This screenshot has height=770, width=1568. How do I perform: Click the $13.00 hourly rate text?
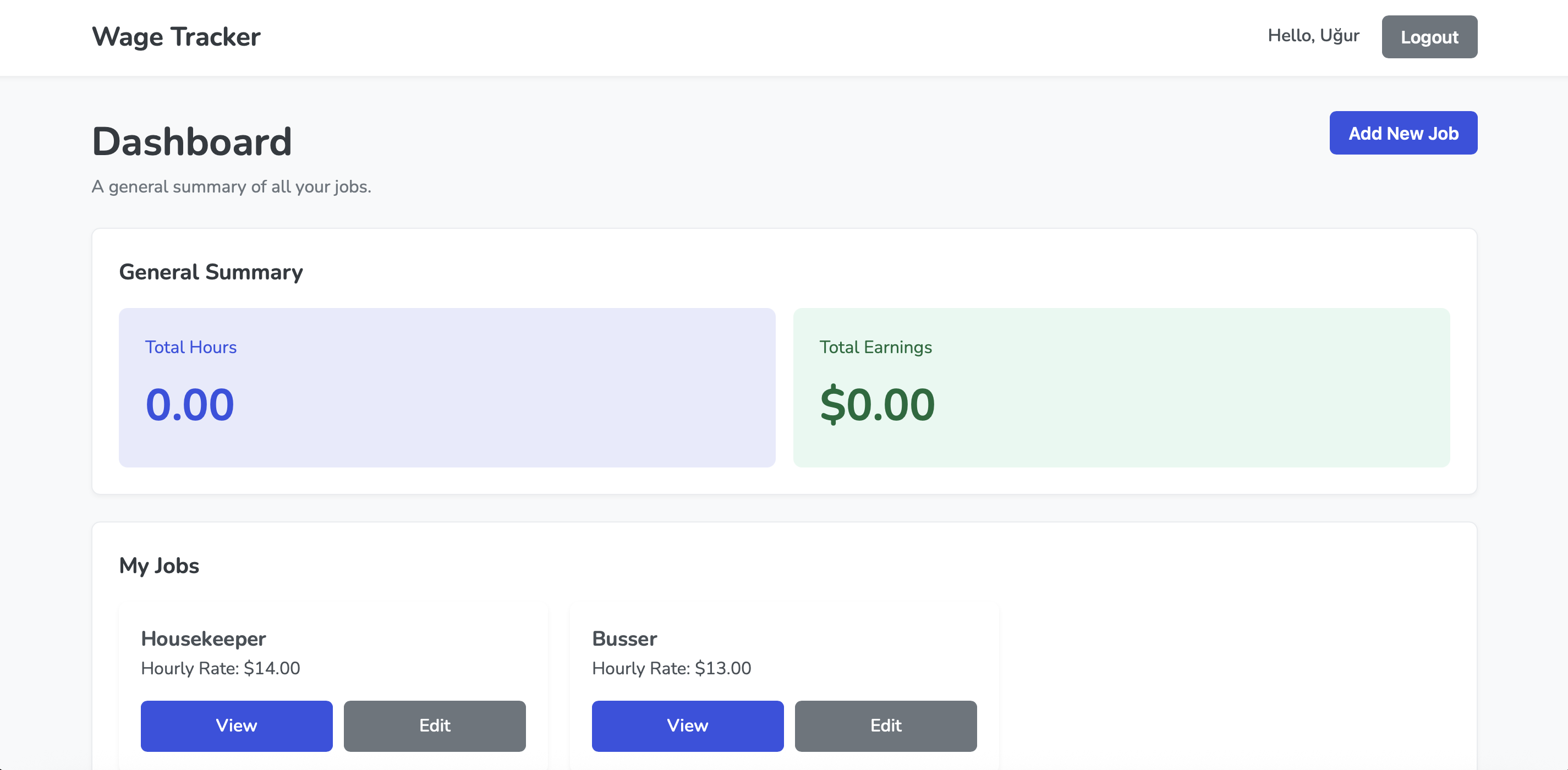[671, 668]
